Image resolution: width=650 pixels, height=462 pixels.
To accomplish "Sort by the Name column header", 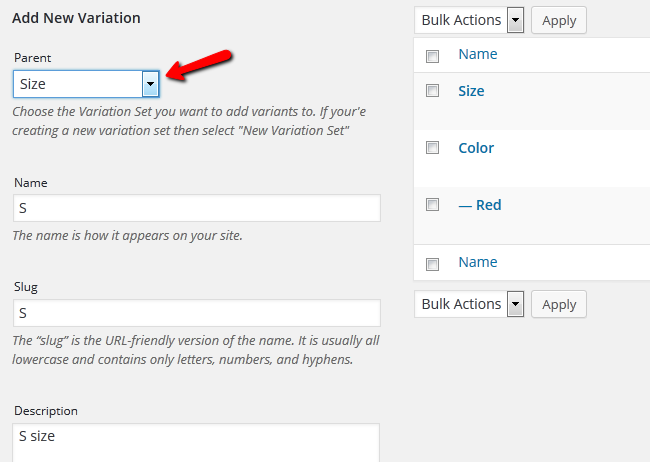I will tap(477, 55).
